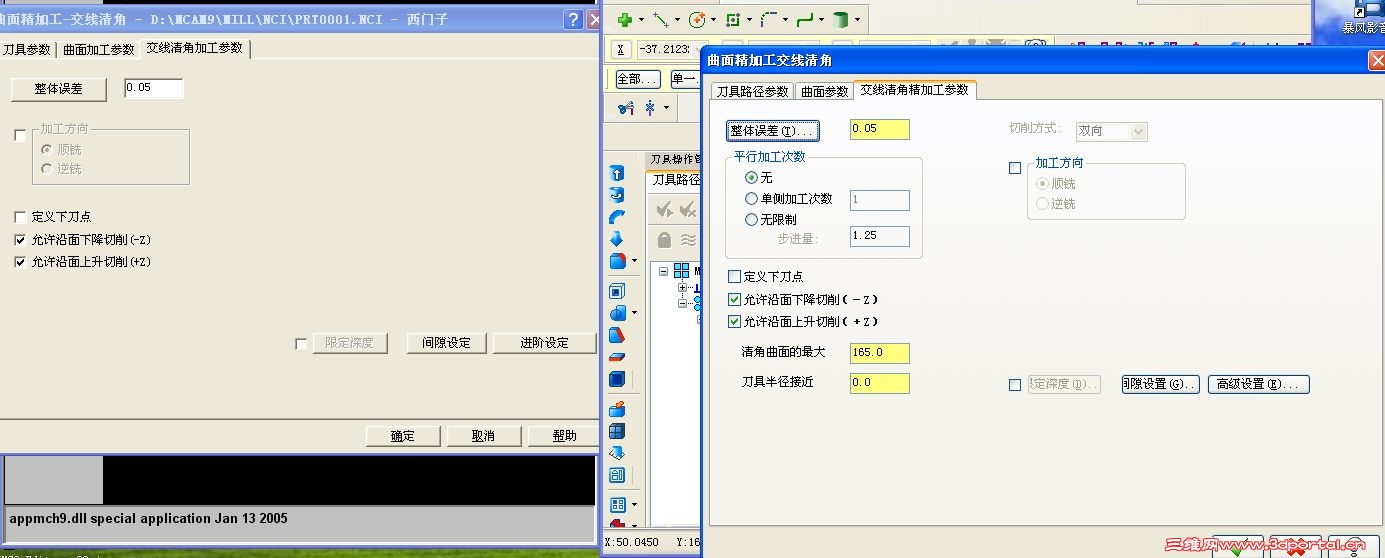Click the dark grid cube icon
Viewport: 1385px width, 558px height.
(617, 431)
